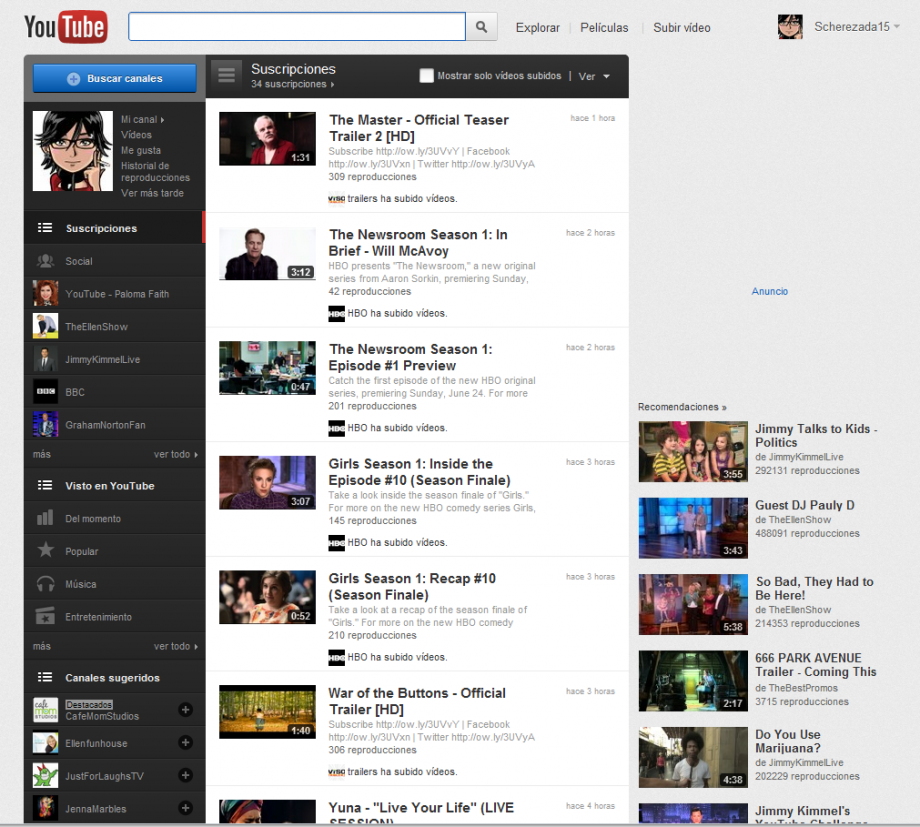The image size is (920, 827).
Task: Click the Del momento bar chart icon
Action: click(45, 518)
